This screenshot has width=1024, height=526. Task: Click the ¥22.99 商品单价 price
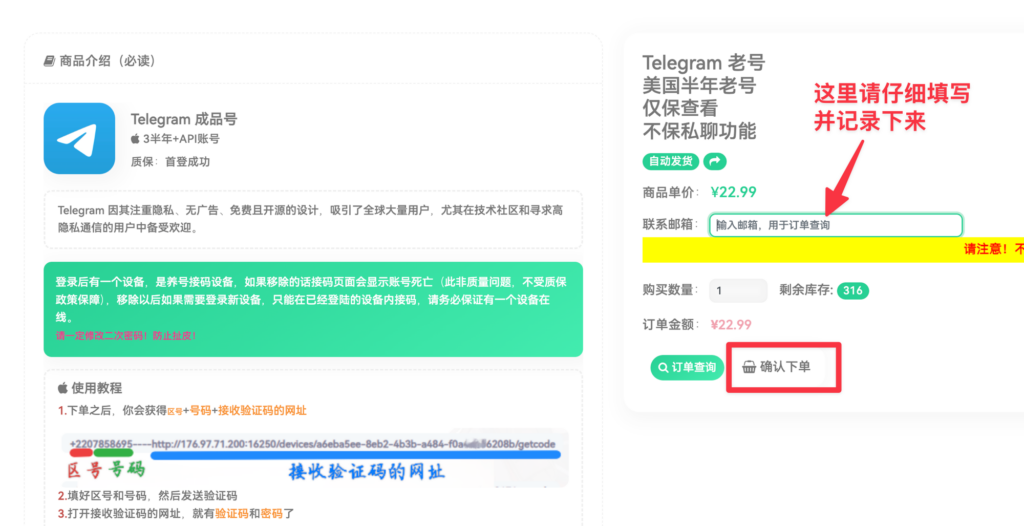click(733, 192)
